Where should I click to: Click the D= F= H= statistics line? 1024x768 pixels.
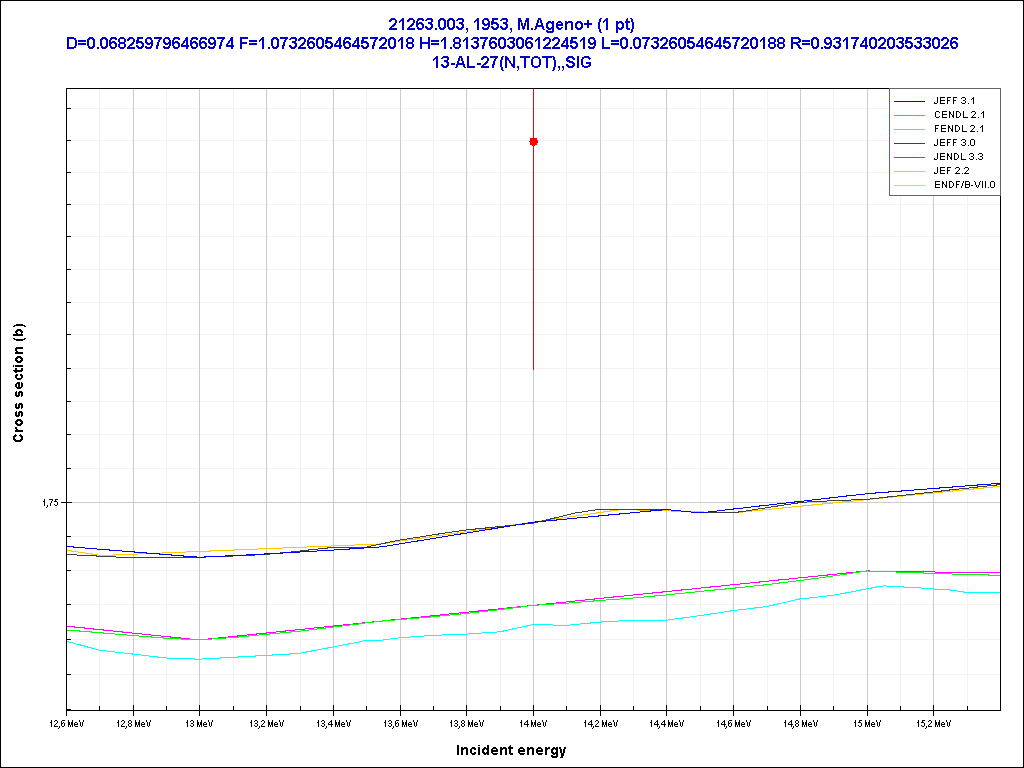pyautogui.click(x=511, y=43)
